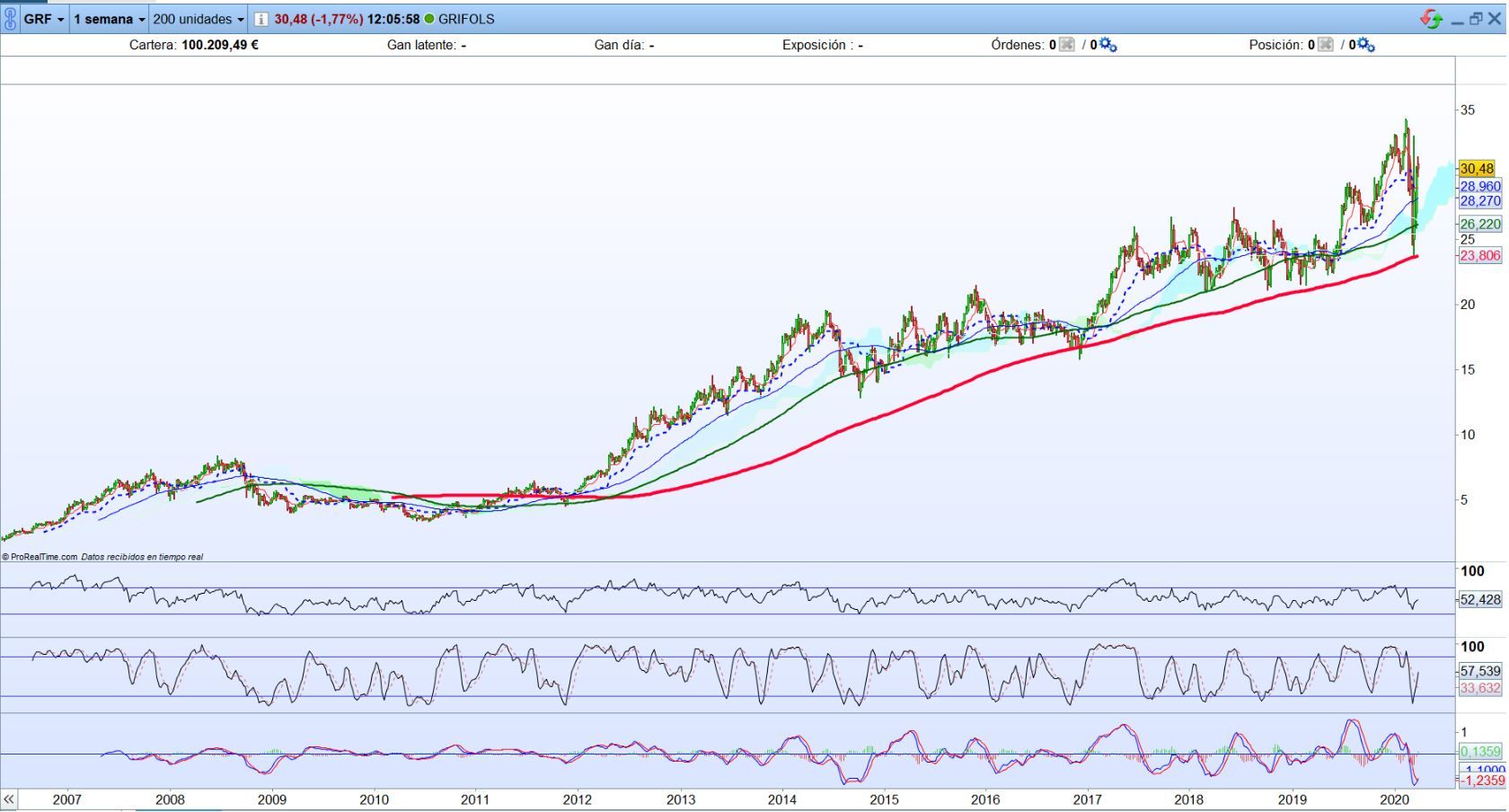Click the 2020 year marker on time axis
1509x812 pixels.
tap(1393, 799)
